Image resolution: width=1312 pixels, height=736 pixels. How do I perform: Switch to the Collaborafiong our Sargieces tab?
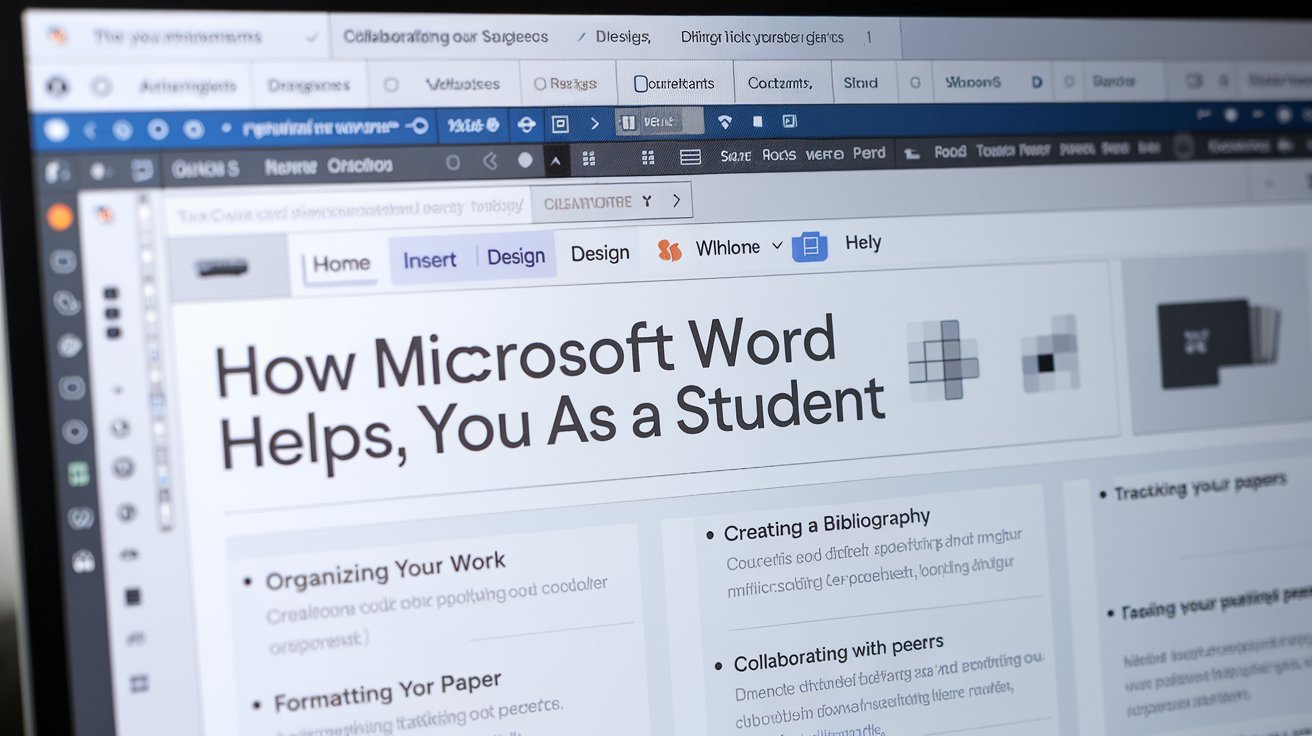[x=445, y=36]
